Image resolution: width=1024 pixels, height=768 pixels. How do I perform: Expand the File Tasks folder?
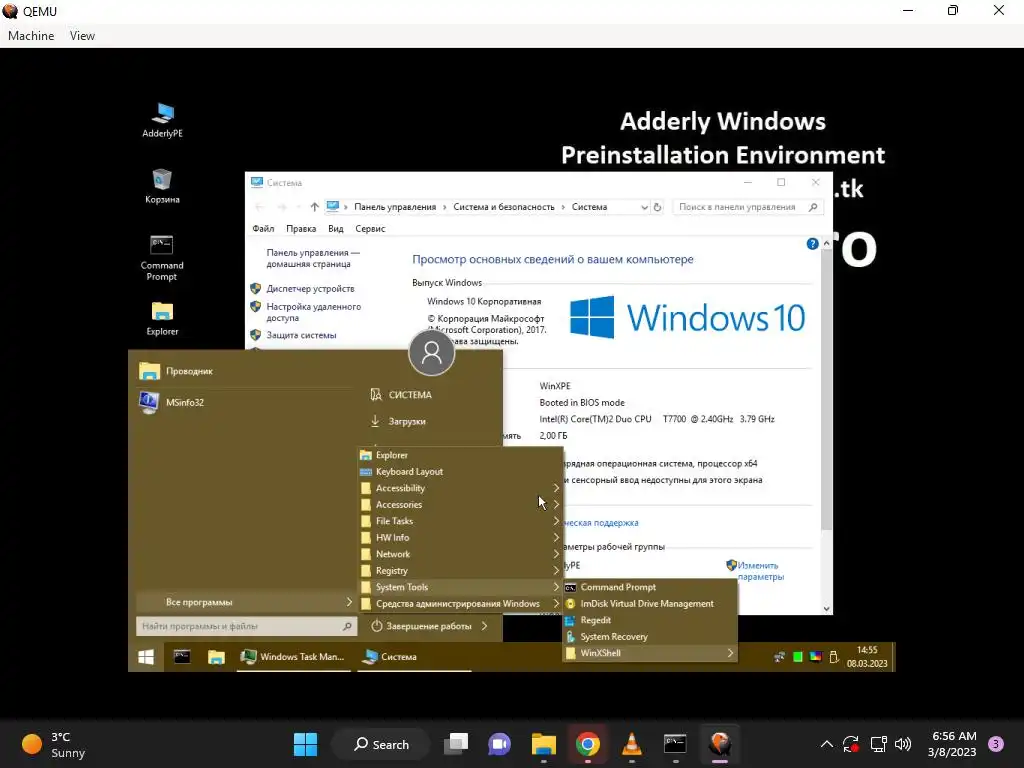(x=460, y=521)
